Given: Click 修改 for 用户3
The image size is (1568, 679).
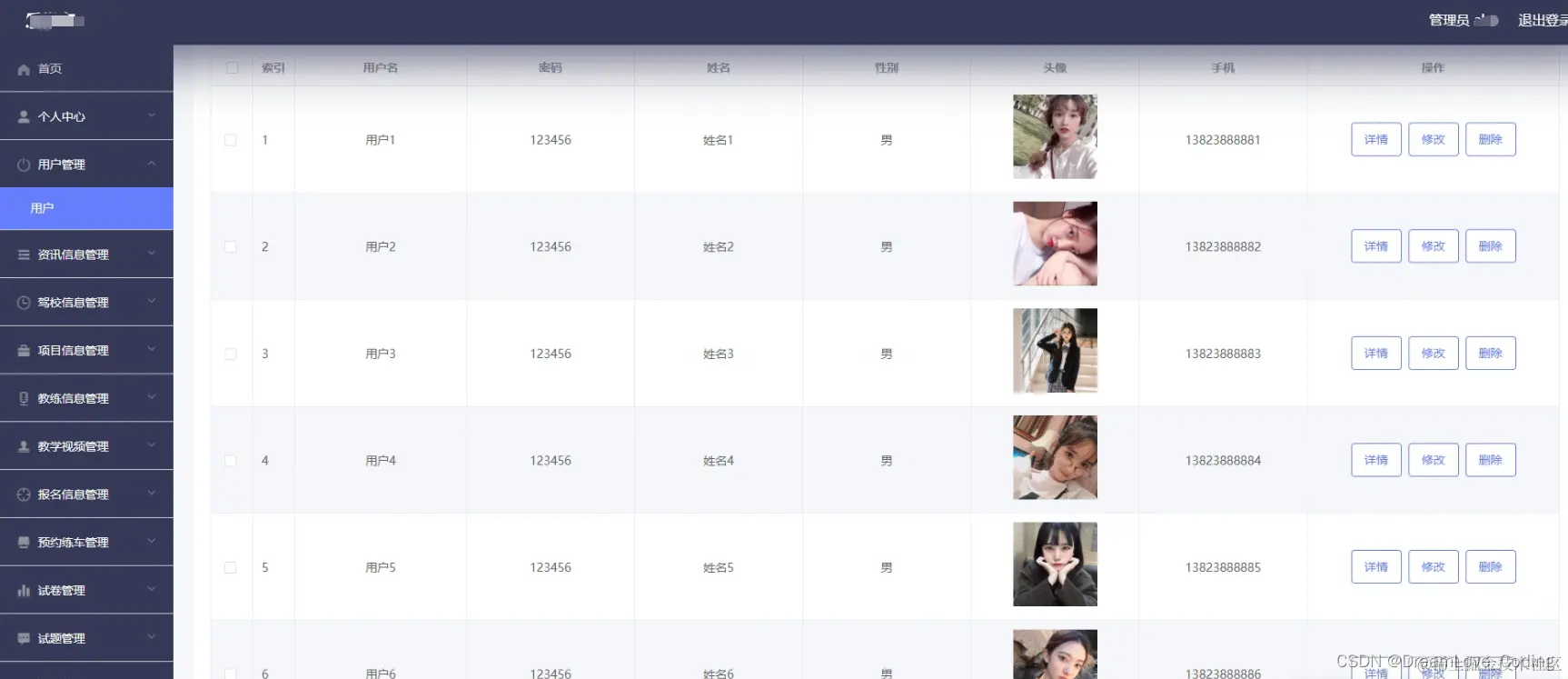Looking at the screenshot, I should (x=1434, y=353).
